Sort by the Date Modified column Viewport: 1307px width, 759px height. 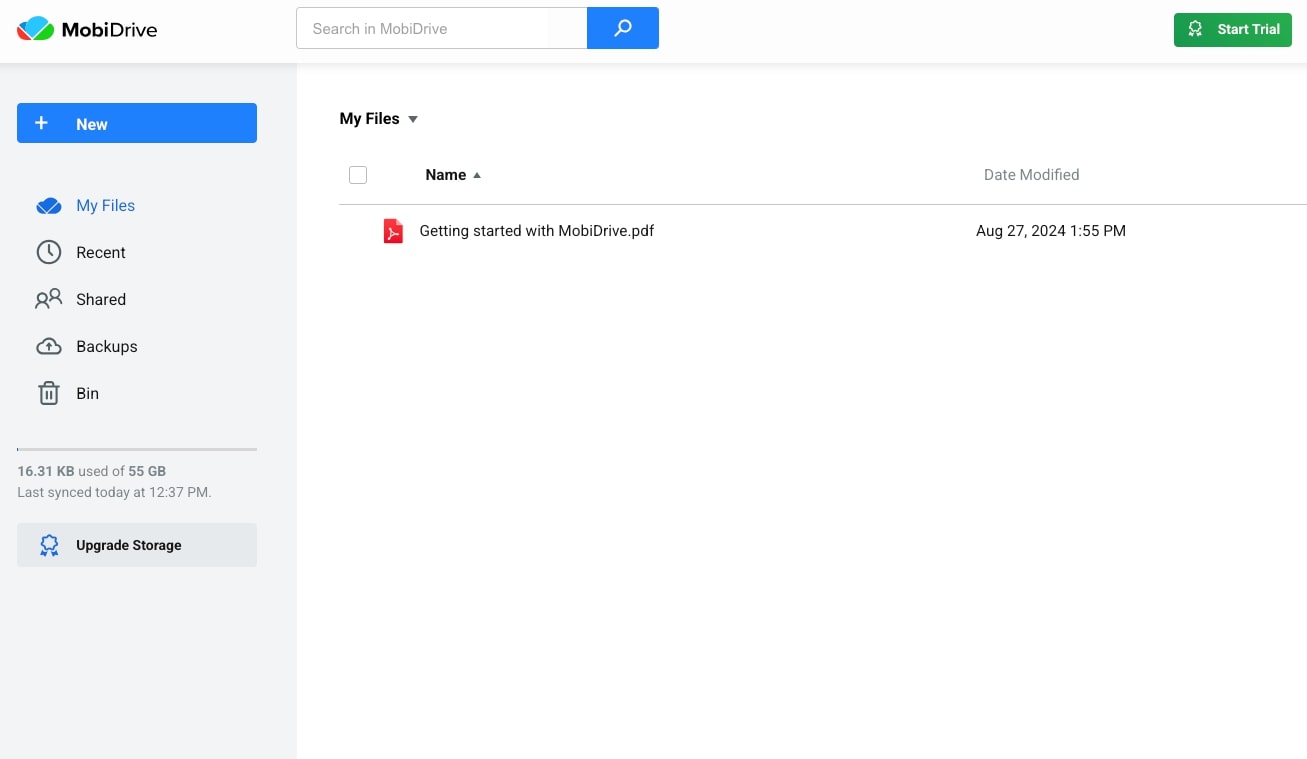1031,175
